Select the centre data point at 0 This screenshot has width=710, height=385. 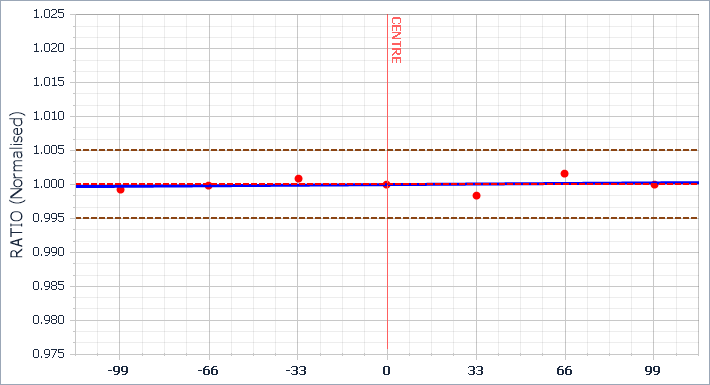[386, 184]
